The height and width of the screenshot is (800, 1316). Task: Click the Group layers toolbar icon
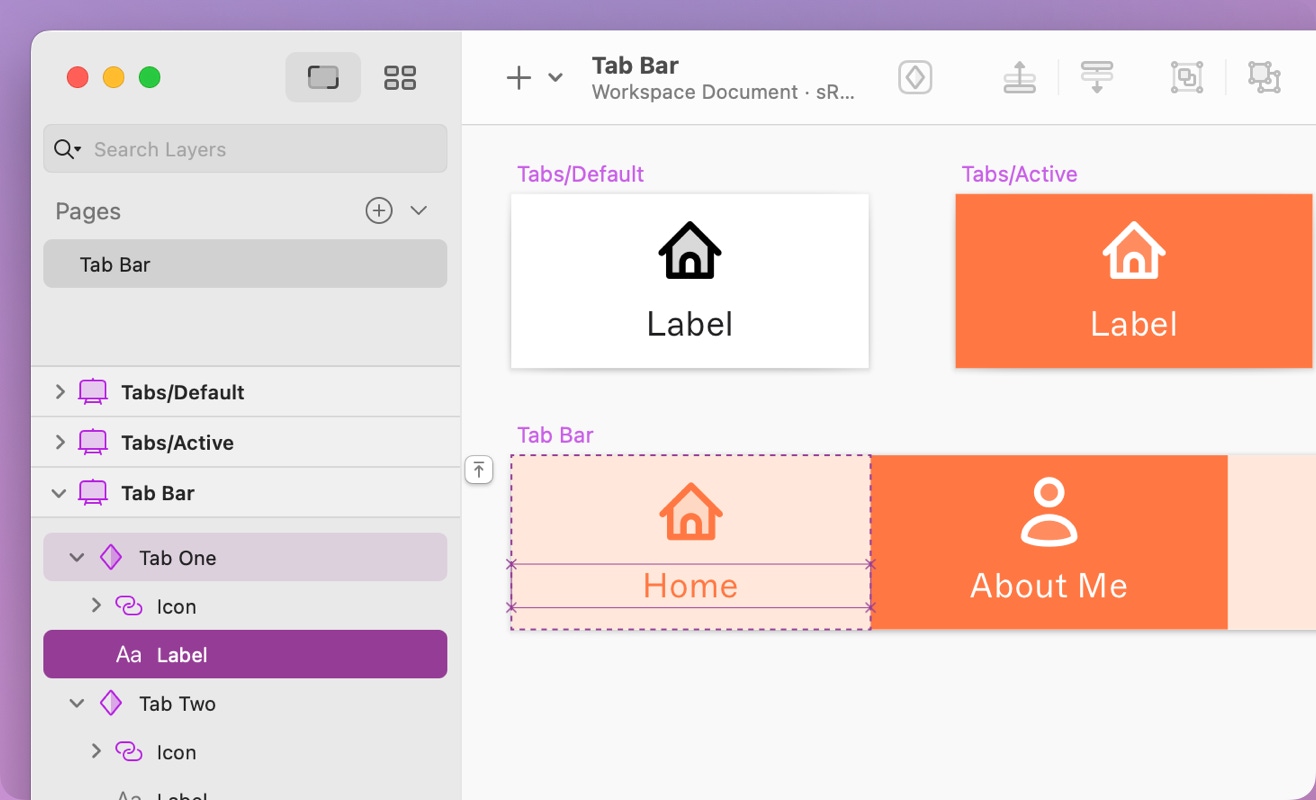pyautogui.click(x=1187, y=78)
